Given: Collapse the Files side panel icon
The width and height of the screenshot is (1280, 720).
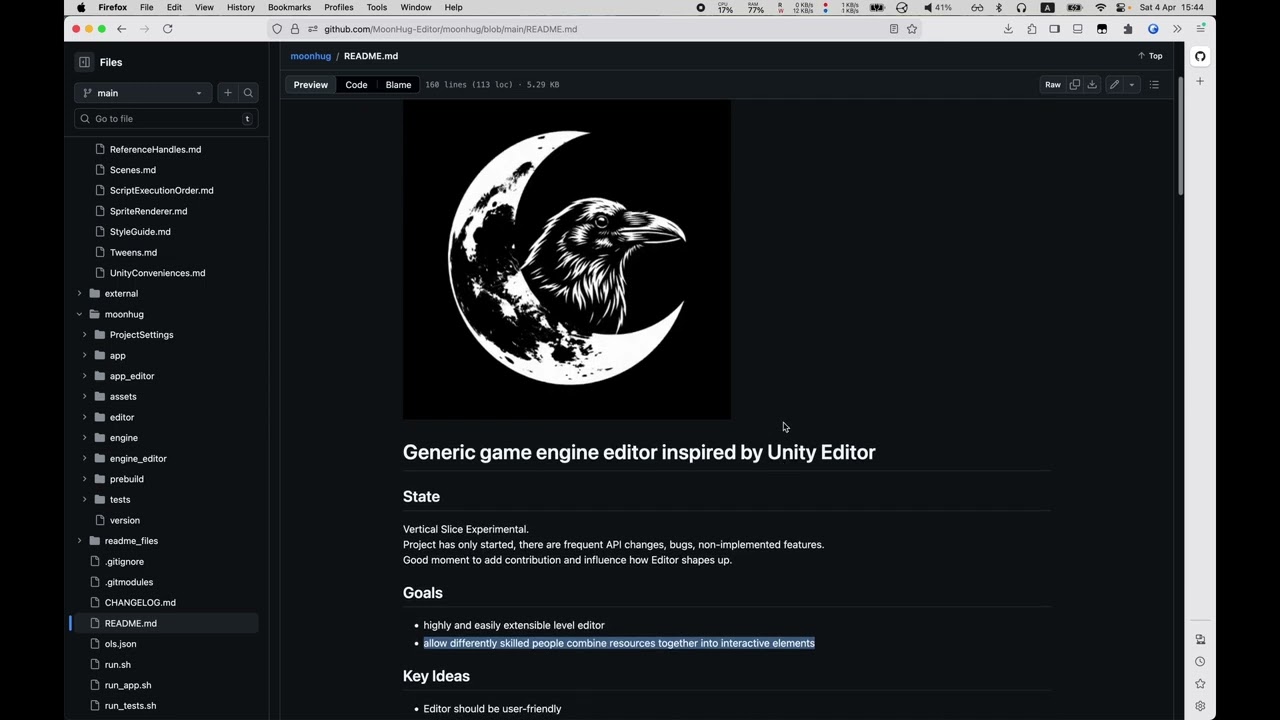Looking at the screenshot, I should click(84, 62).
